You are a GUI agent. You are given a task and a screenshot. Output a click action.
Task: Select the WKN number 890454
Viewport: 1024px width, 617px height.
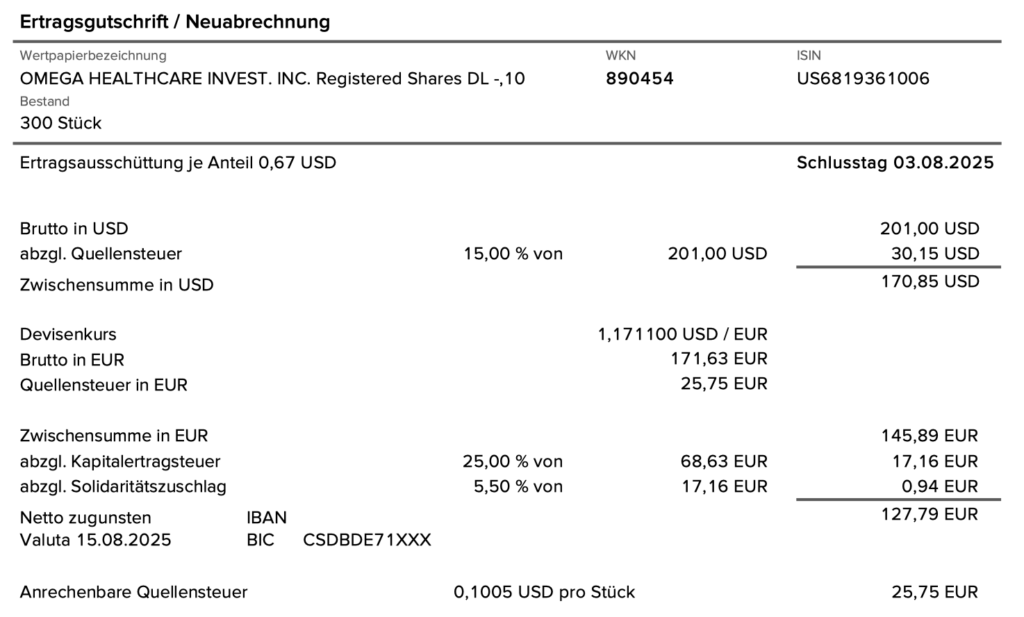(x=639, y=78)
